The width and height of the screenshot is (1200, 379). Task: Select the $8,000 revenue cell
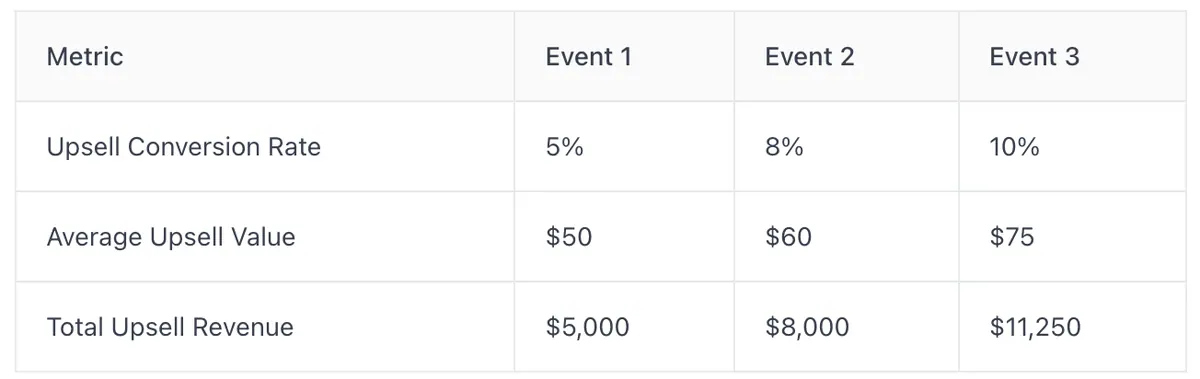807,327
